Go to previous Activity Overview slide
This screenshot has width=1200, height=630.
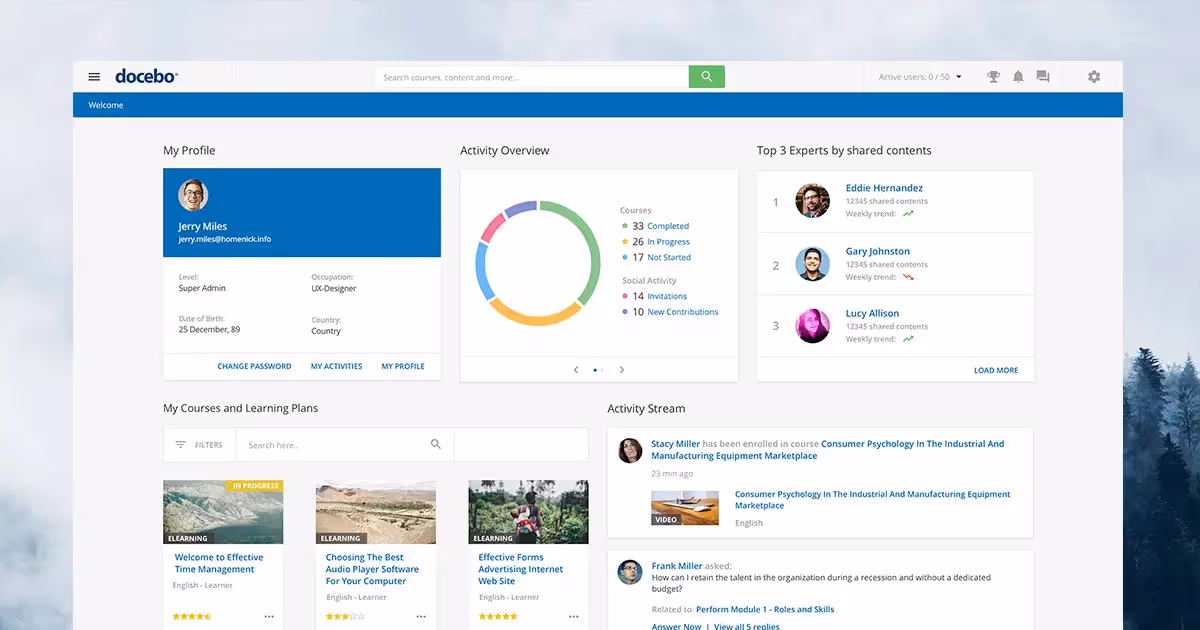tap(576, 370)
